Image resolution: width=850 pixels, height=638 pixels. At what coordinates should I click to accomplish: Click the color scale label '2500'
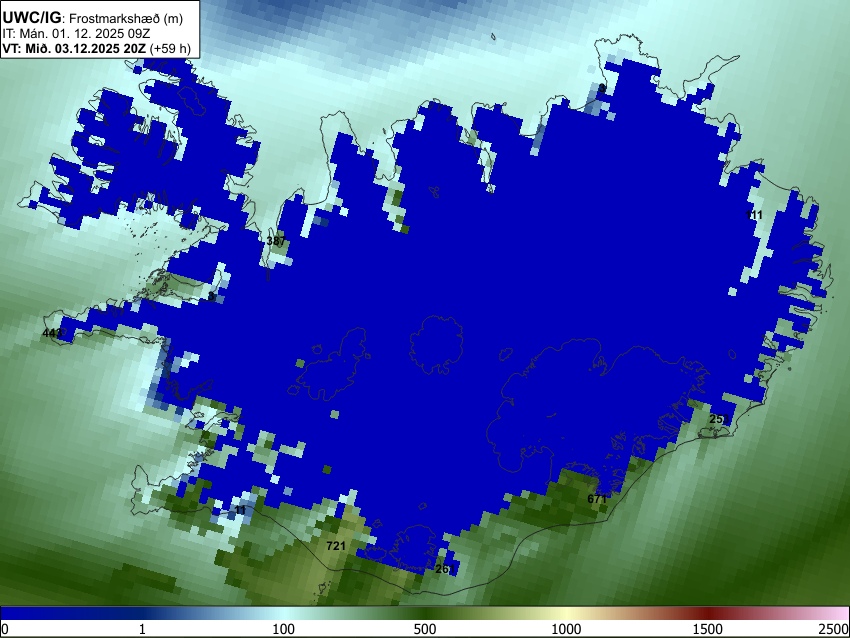tap(834, 629)
